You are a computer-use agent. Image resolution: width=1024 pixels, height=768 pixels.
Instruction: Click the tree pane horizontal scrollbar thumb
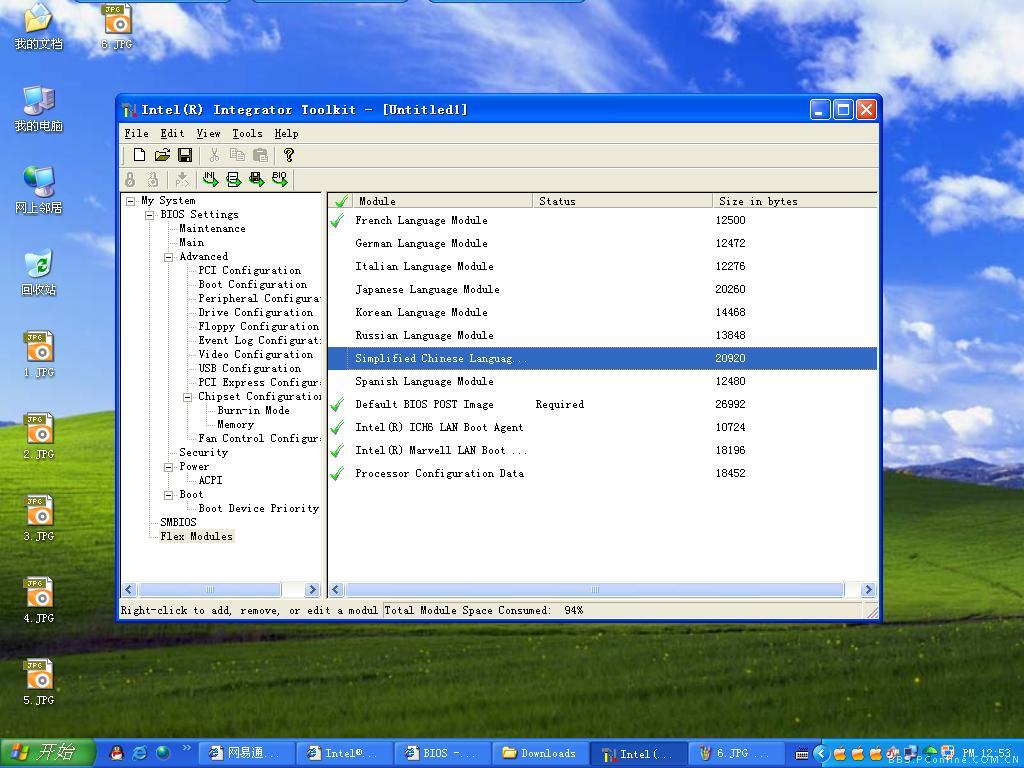pyautogui.click(x=210, y=590)
